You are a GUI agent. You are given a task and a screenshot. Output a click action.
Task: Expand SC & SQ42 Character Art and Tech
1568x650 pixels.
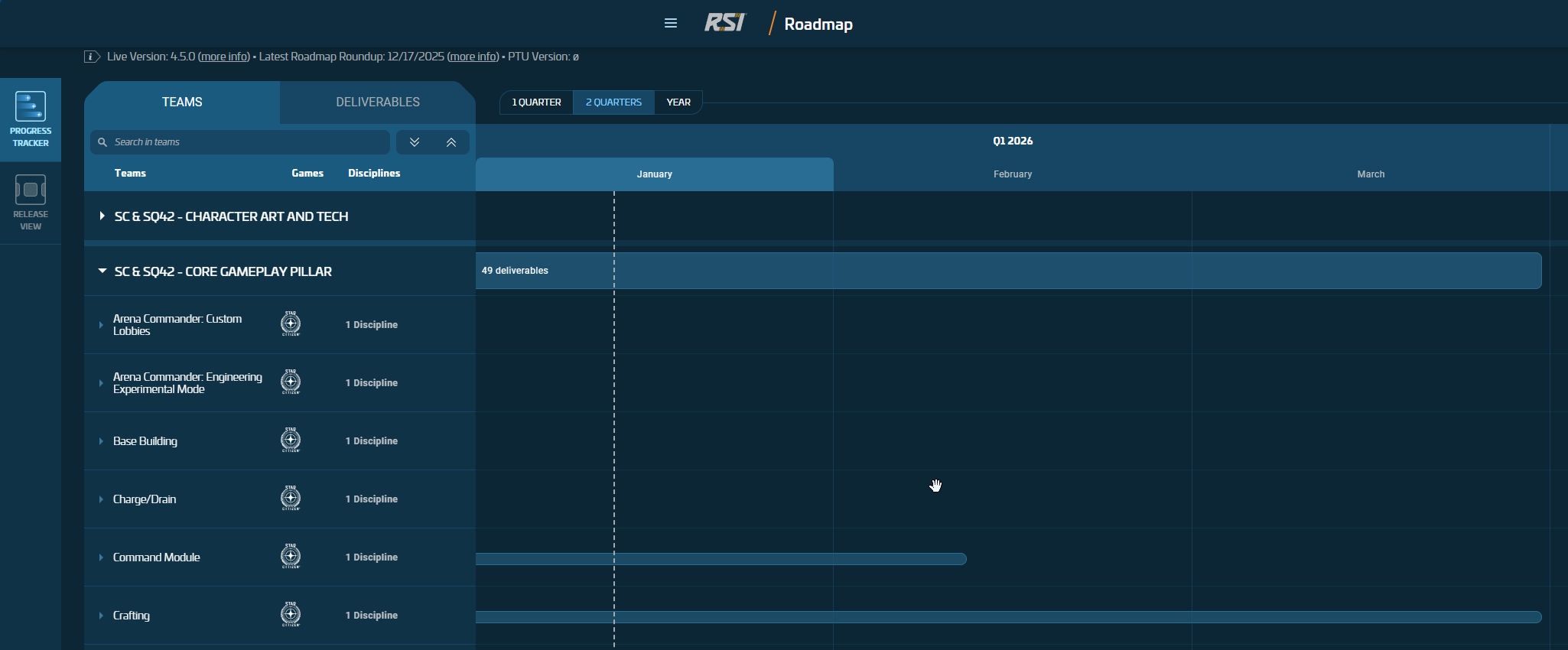coord(102,216)
